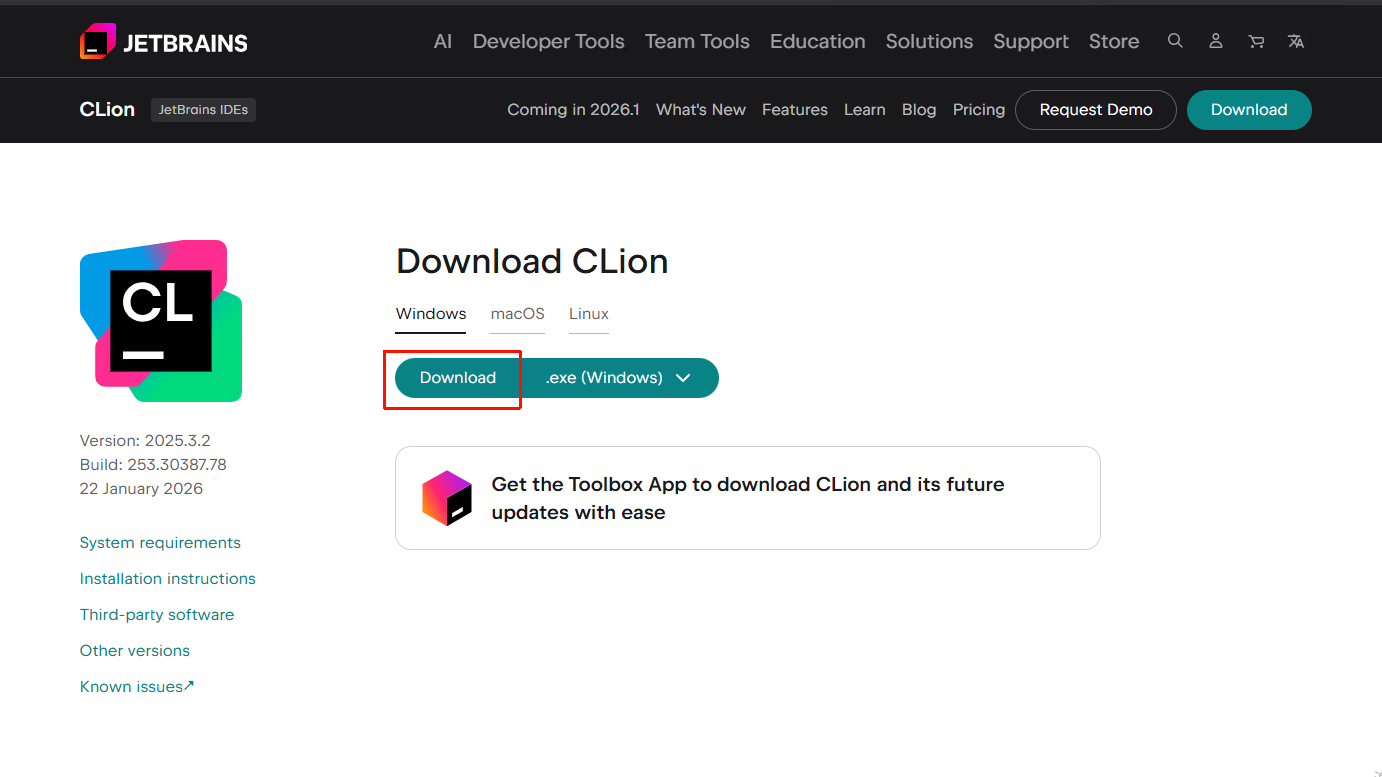Open the Team Tools menu
The image size is (1382, 777).
[697, 41]
